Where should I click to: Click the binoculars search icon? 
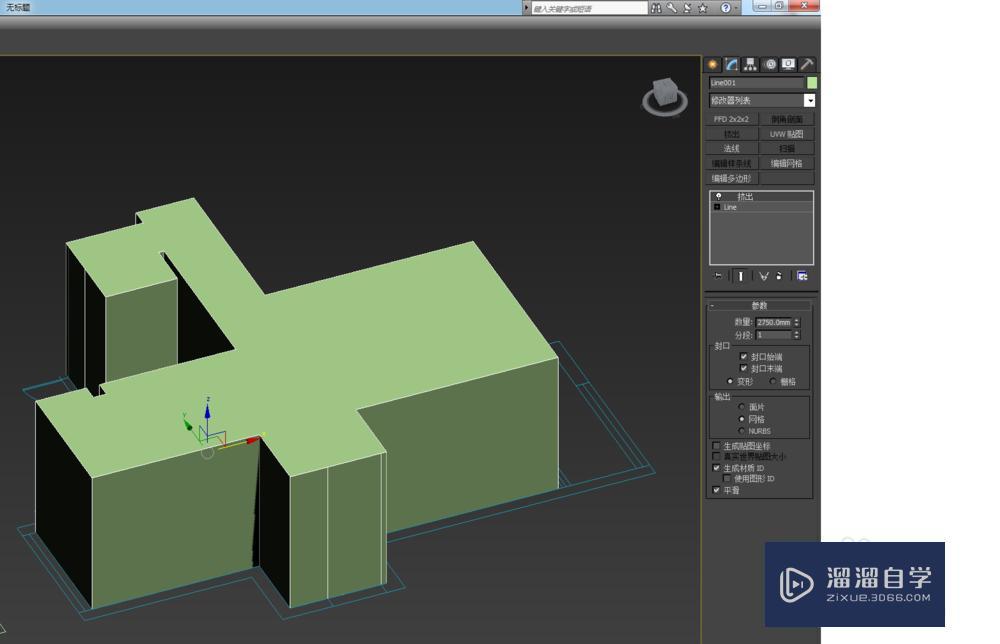tap(656, 8)
